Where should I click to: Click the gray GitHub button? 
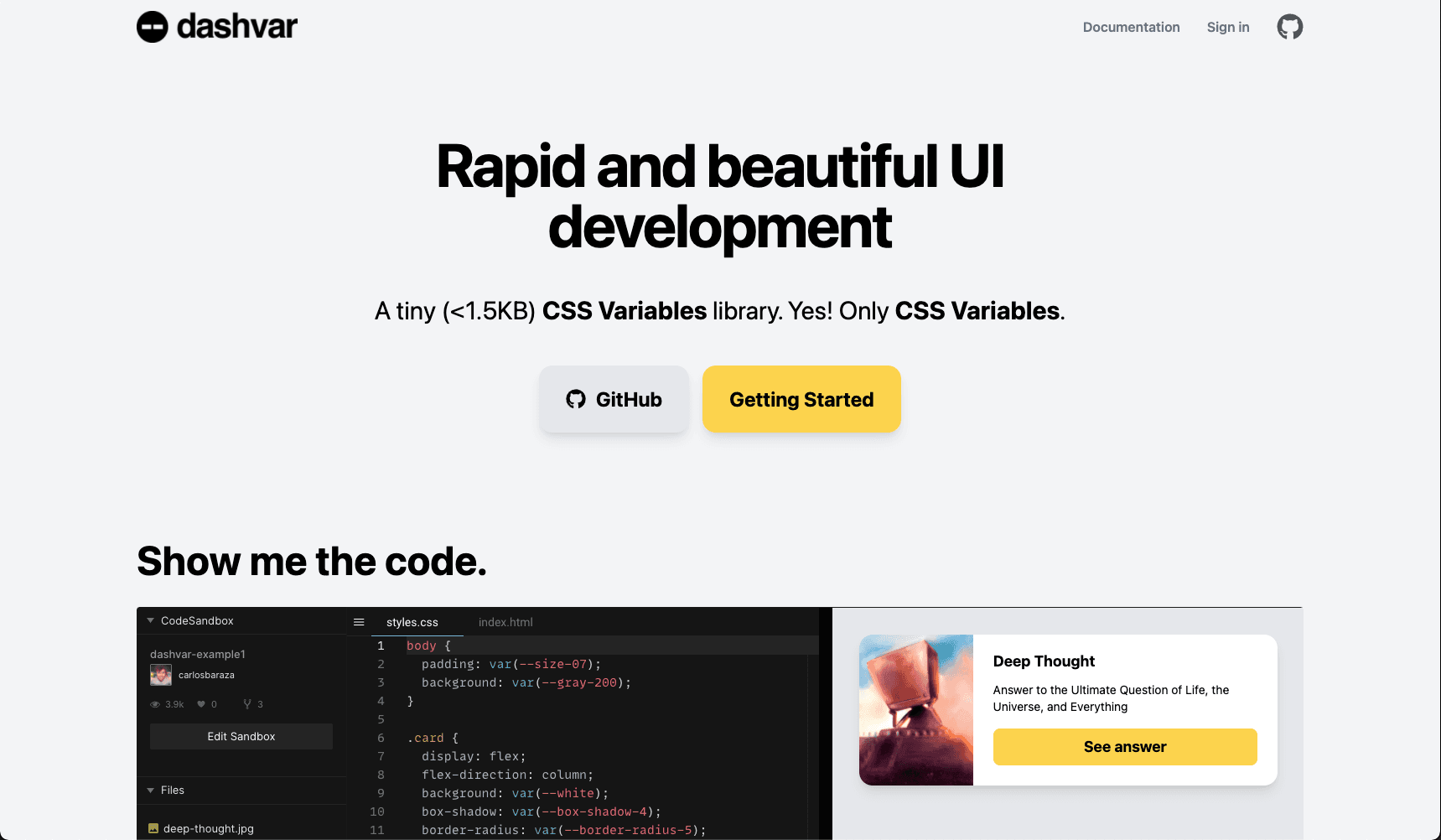(614, 399)
